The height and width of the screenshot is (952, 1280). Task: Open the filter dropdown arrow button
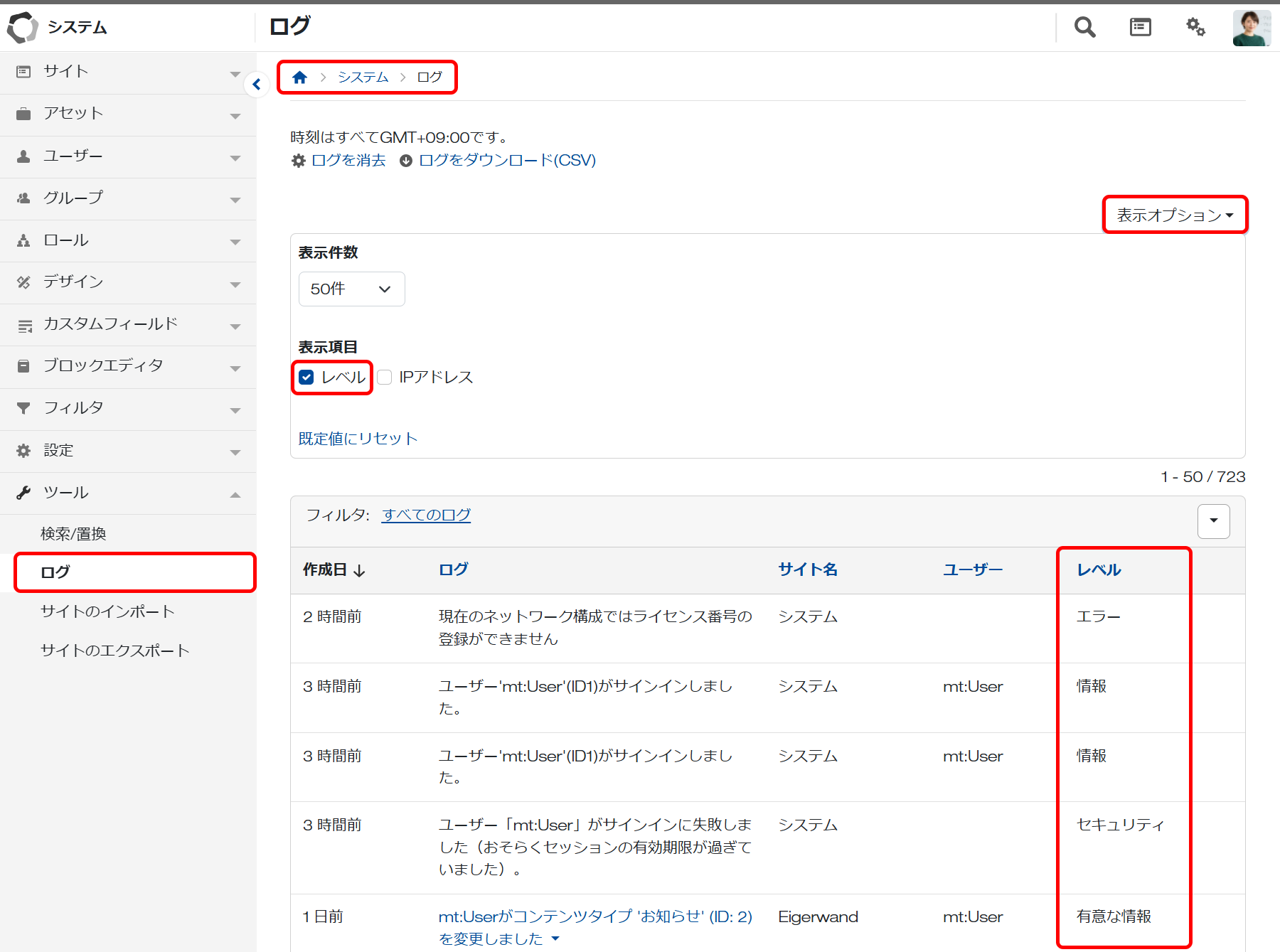pos(1214,521)
